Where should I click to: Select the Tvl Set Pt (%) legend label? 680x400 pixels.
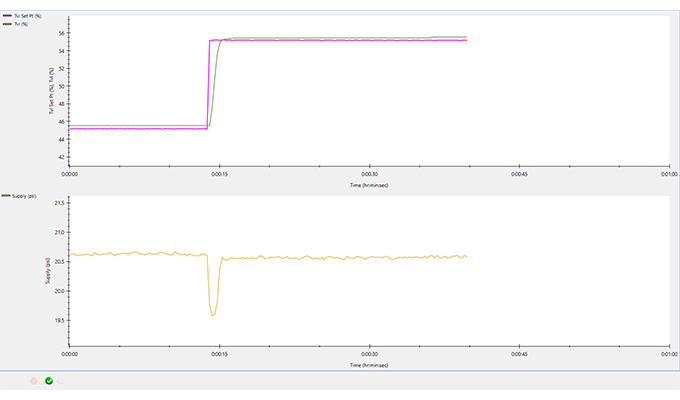pos(27,17)
